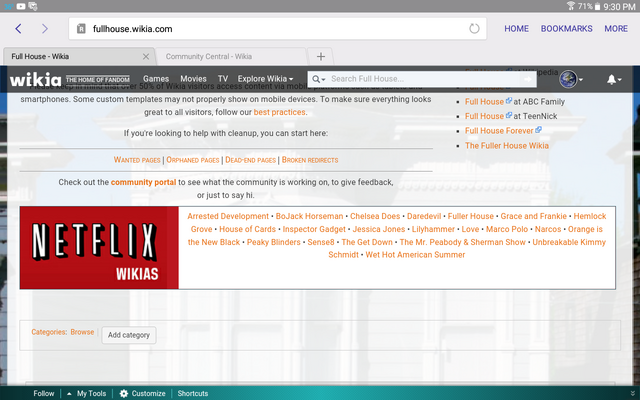This screenshot has width=640, height=400.
Task: Tap the Wi-Fi status icon
Action: click(x=571, y=6)
